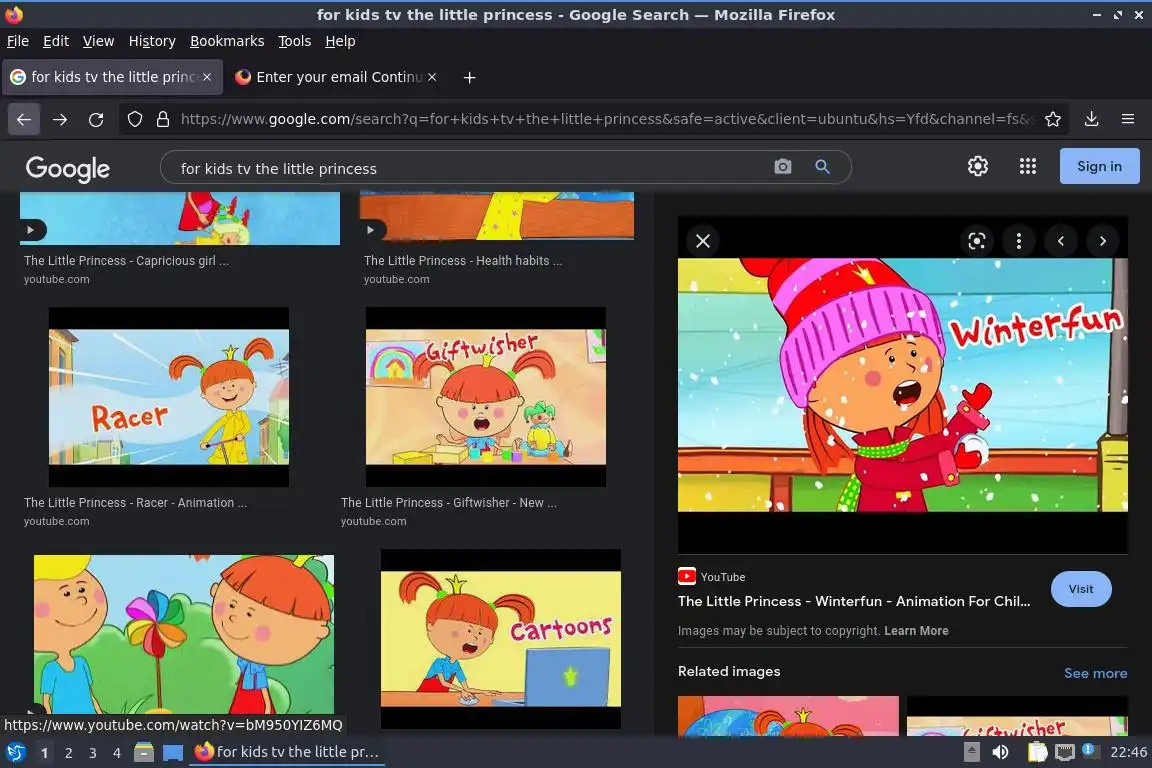Image resolution: width=1152 pixels, height=768 pixels.
Task: Open the File menu
Action: coord(18,41)
